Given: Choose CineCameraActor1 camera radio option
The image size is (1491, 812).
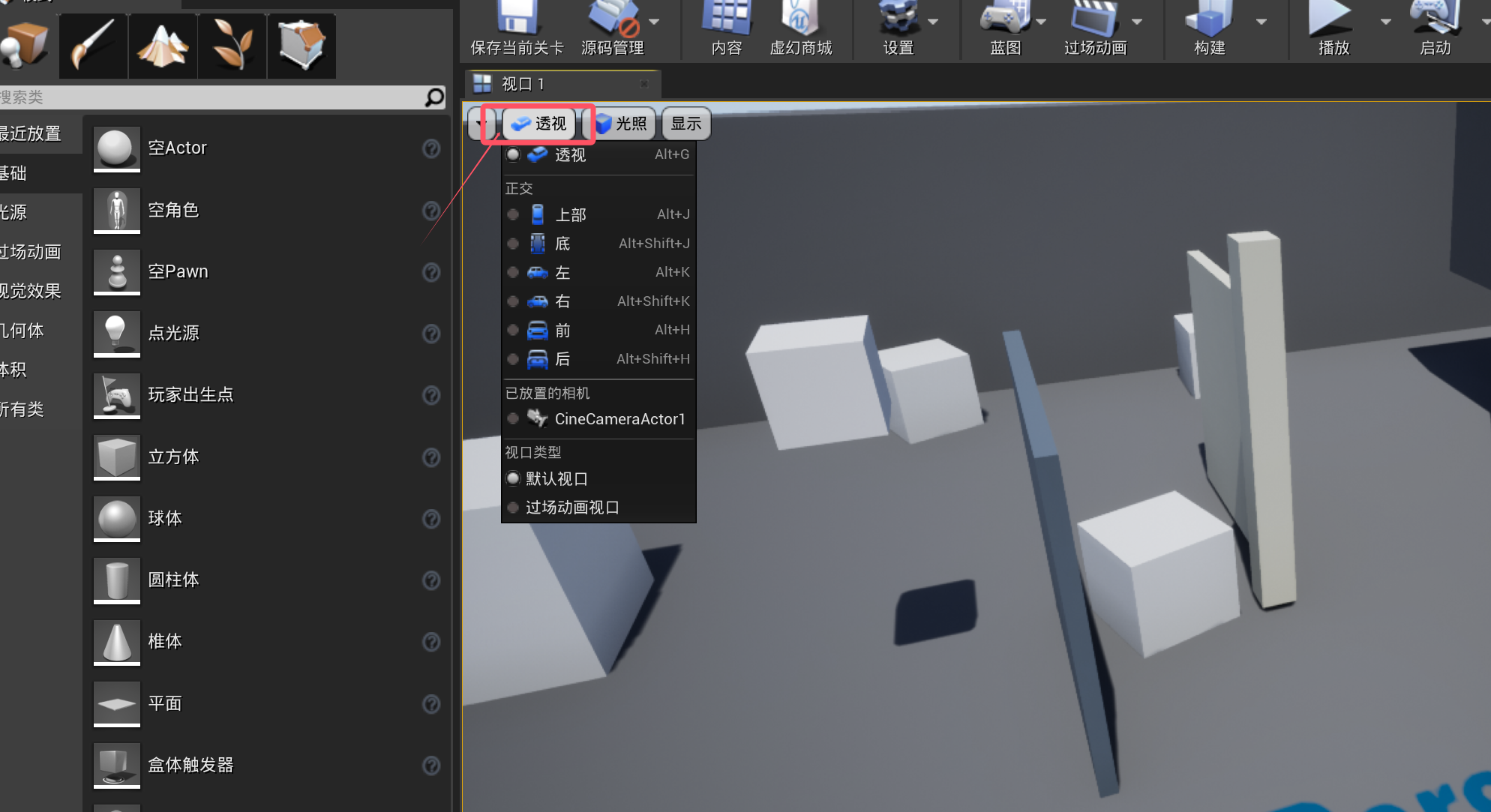Looking at the screenshot, I should coord(514,419).
